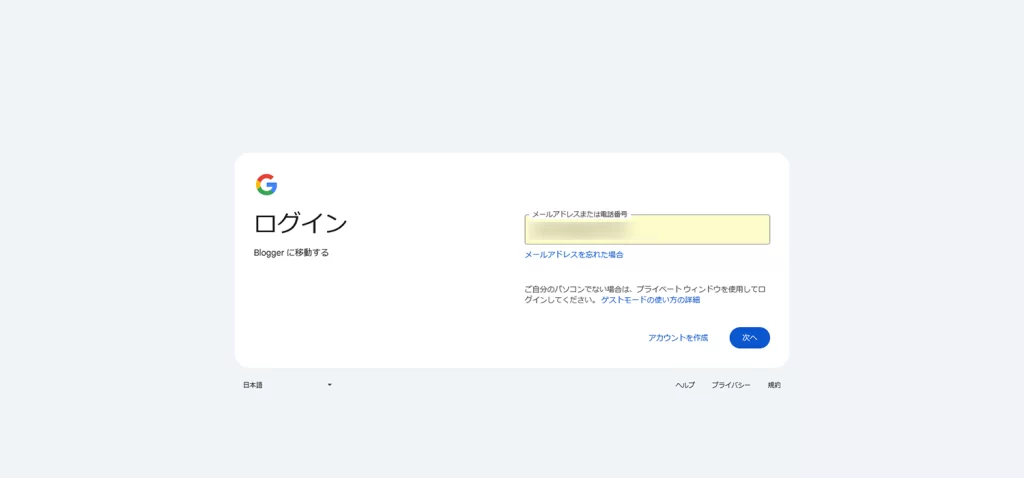Image resolution: width=1024 pixels, height=478 pixels.
Task: Click the word "Blogger" in the subtitle
Action: click(x=269, y=253)
